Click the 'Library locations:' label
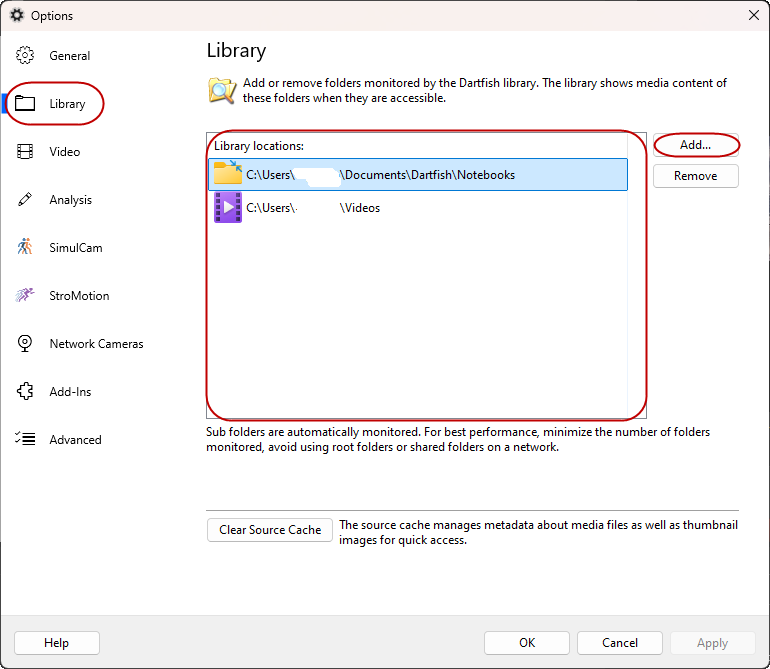770x669 pixels. [x=259, y=146]
